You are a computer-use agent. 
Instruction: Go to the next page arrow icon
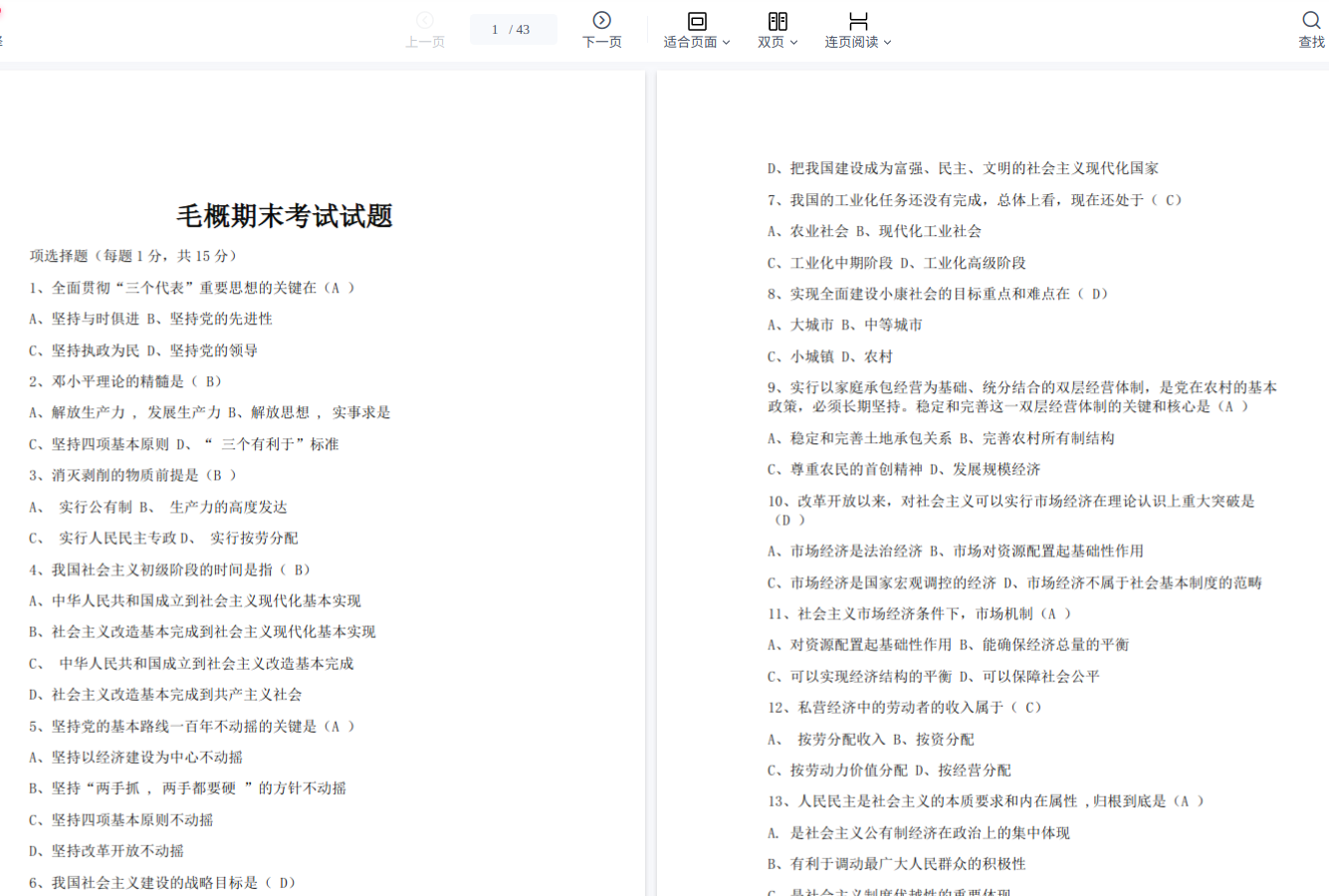click(x=601, y=20)
